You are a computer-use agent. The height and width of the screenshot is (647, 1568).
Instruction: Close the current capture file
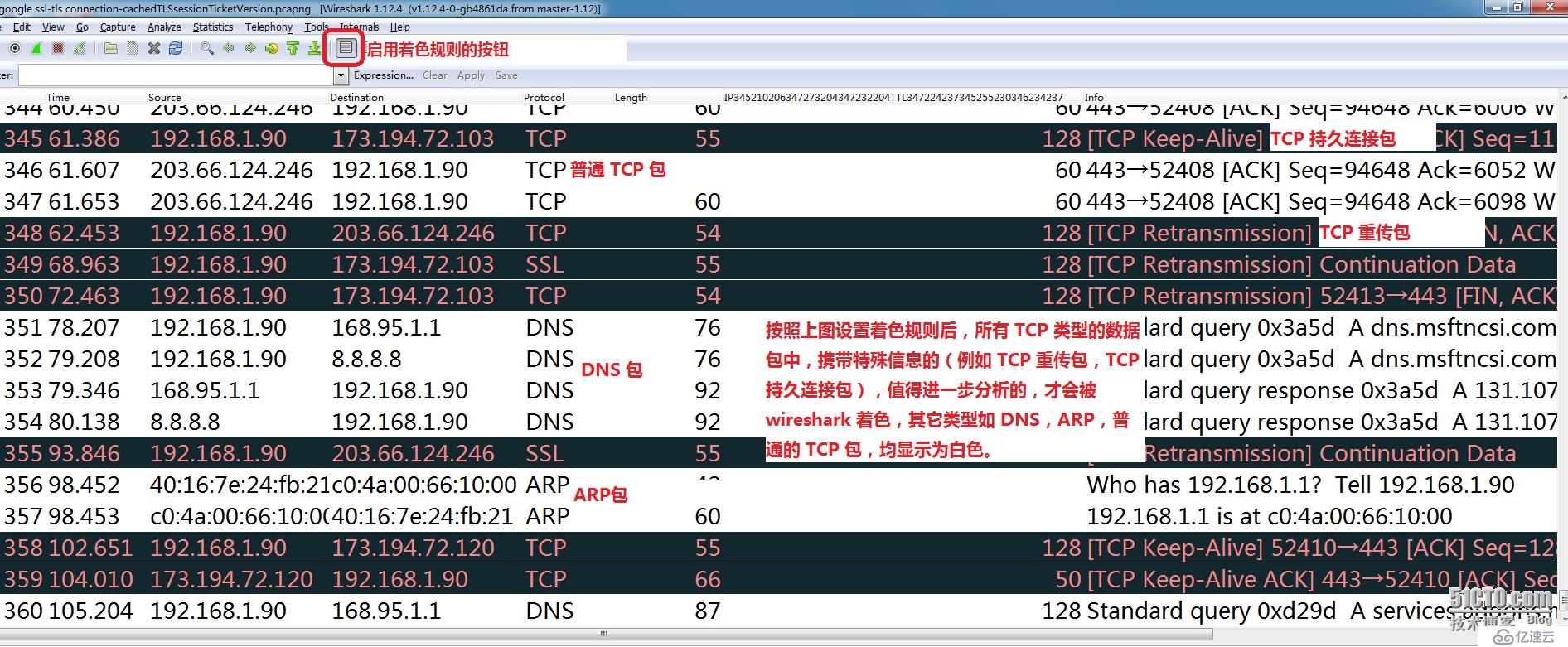[154, 49]
